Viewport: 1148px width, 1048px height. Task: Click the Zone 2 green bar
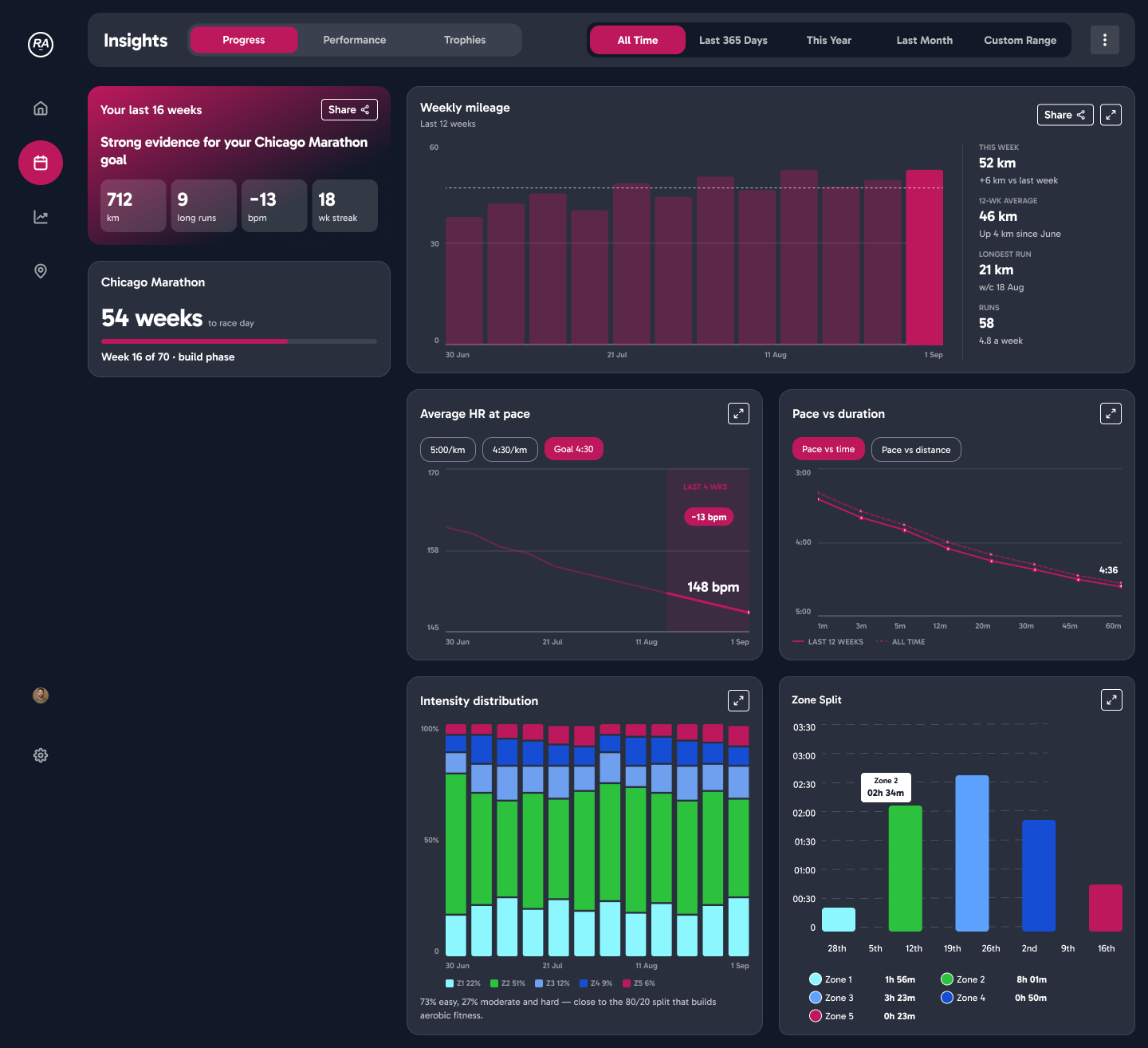coord(905,869)
